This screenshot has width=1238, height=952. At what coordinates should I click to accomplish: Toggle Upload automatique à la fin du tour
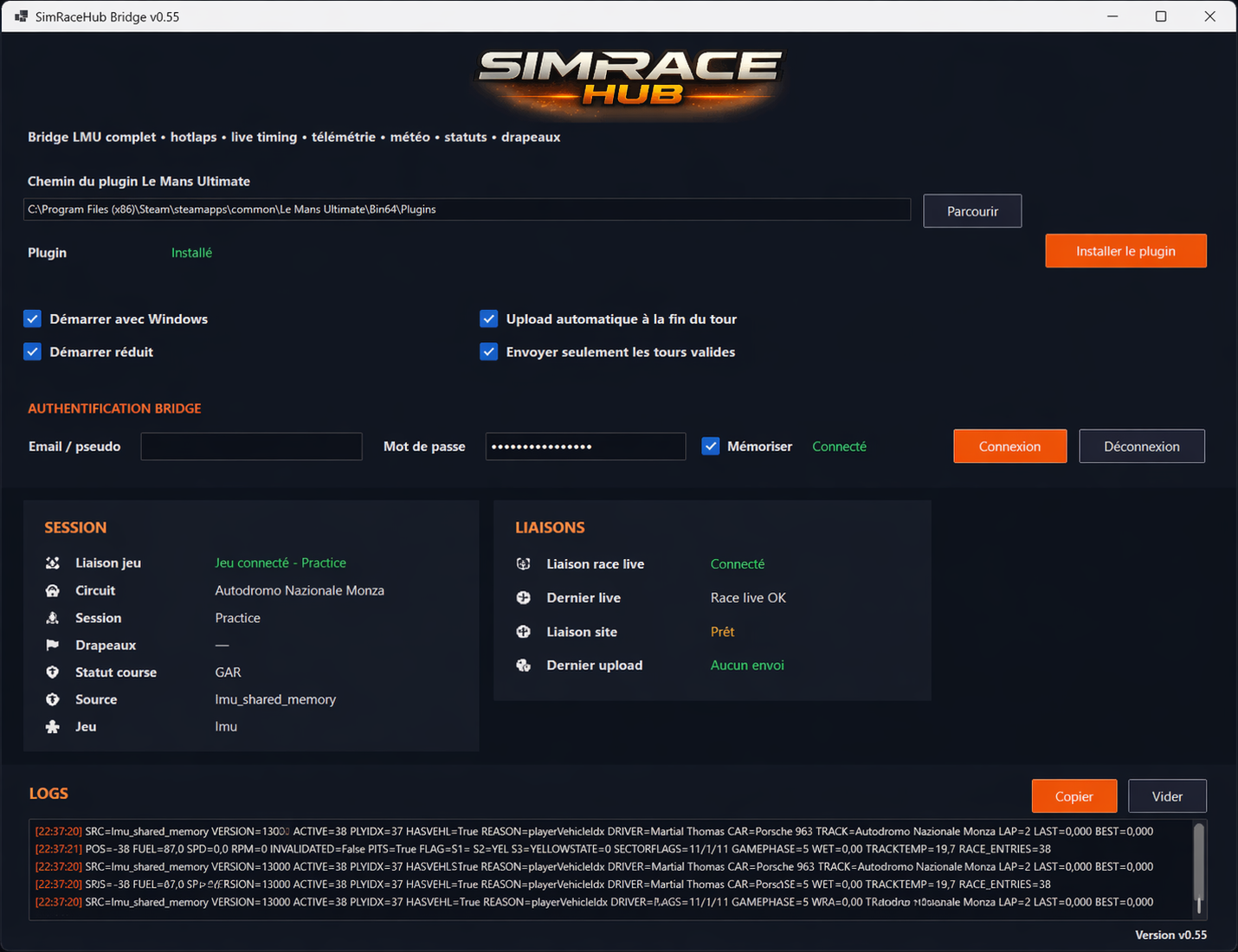tap(489, 318)
